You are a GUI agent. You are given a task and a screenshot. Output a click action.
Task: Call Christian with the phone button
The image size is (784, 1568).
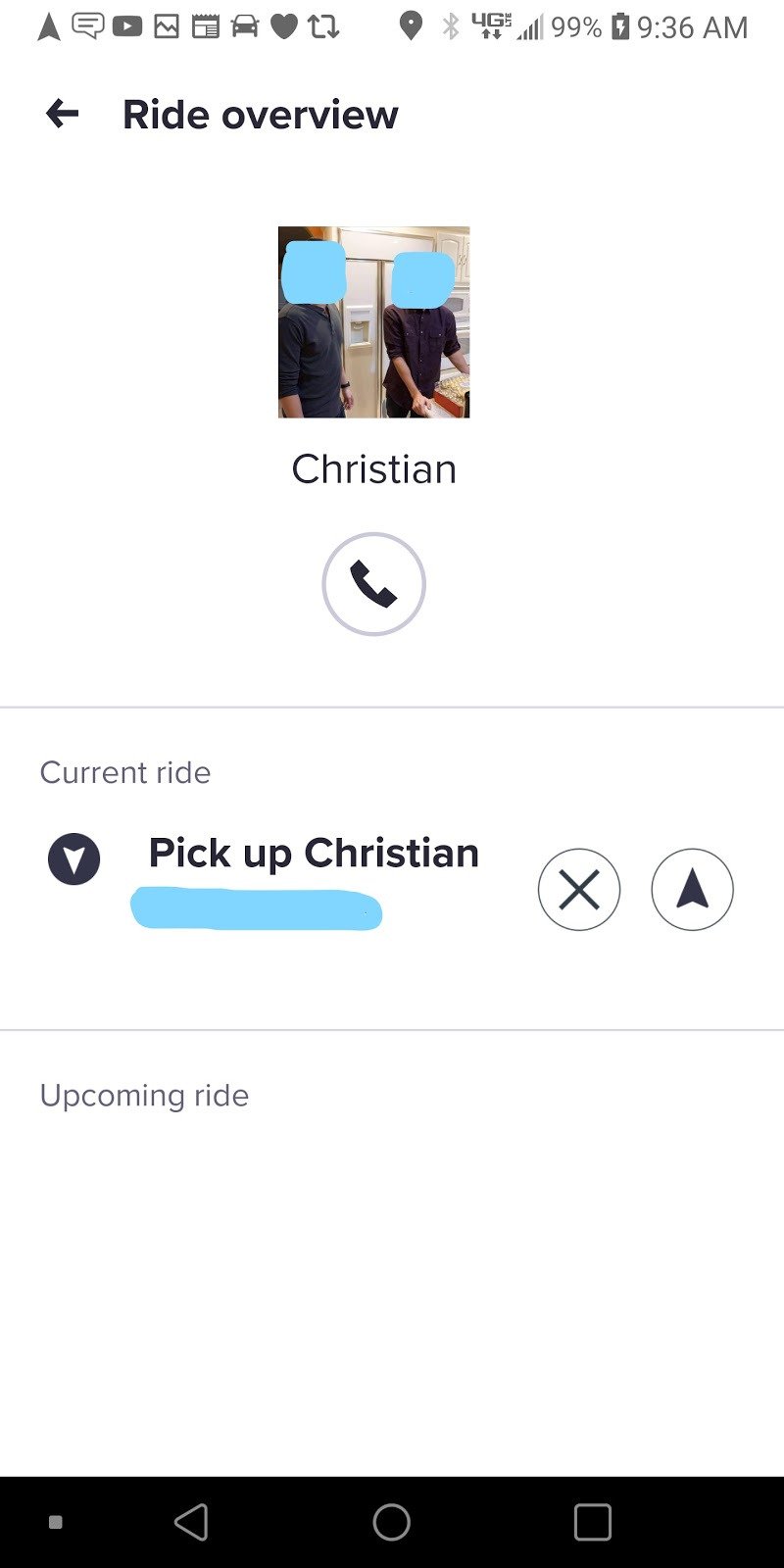(x=373, y=584)
